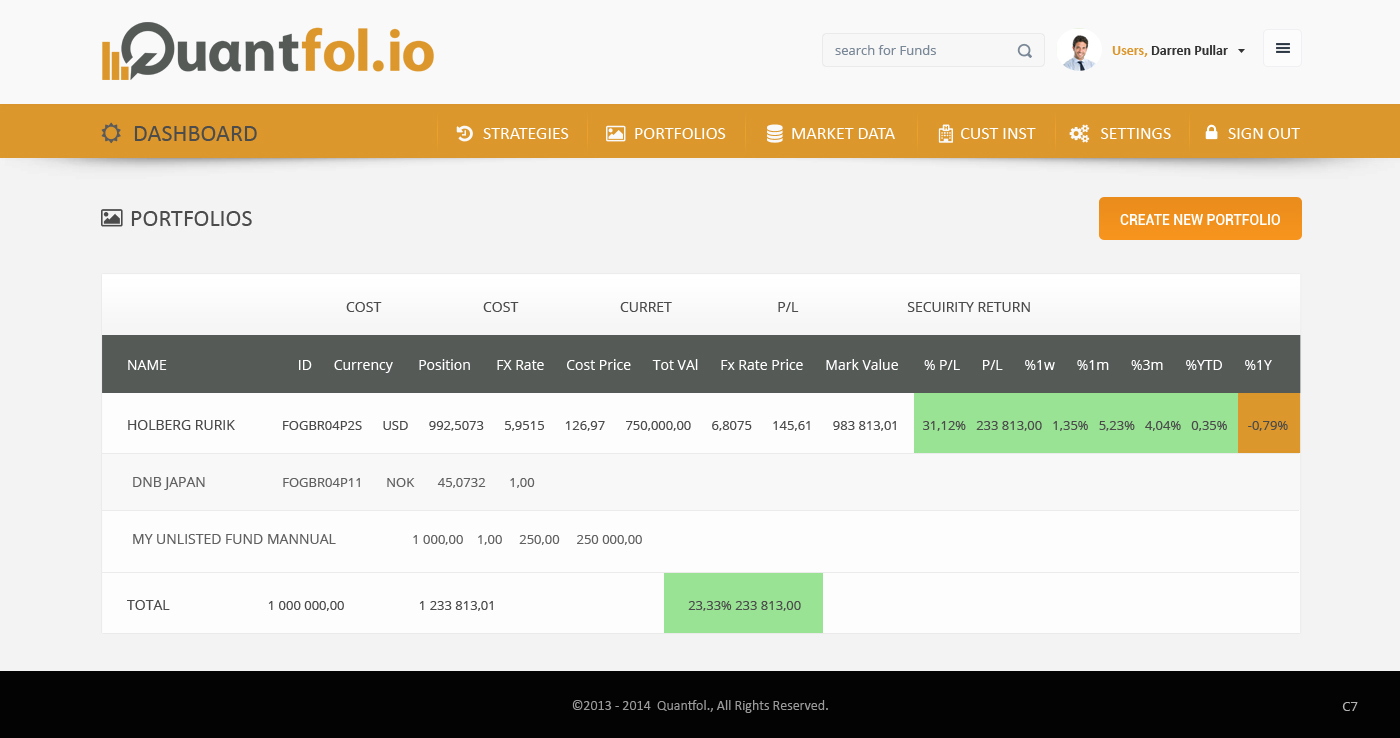
Task: Click the %1w column header
Action: [x=1040, y=365]
